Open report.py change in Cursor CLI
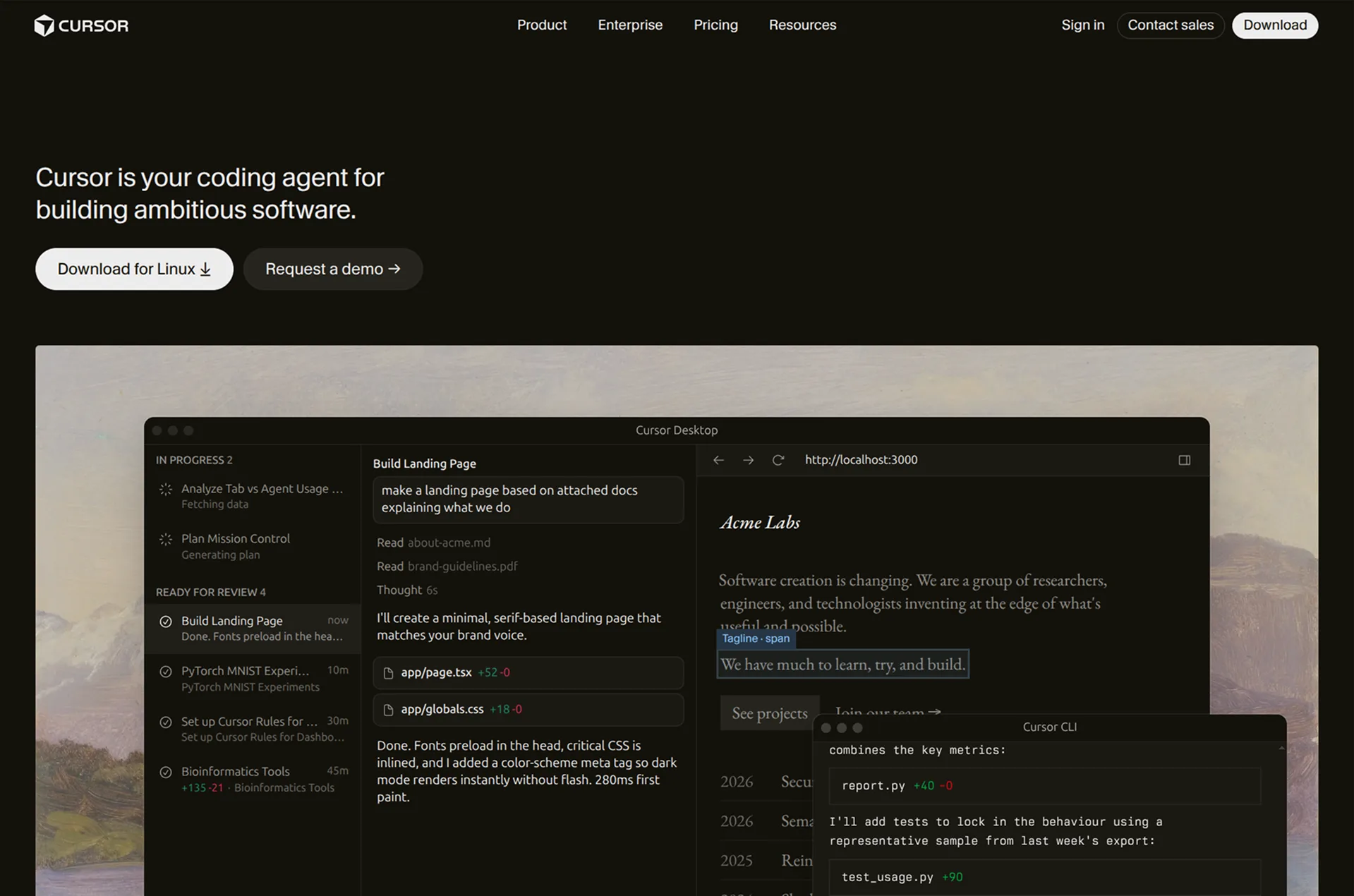 click(x=1044, y=786)
